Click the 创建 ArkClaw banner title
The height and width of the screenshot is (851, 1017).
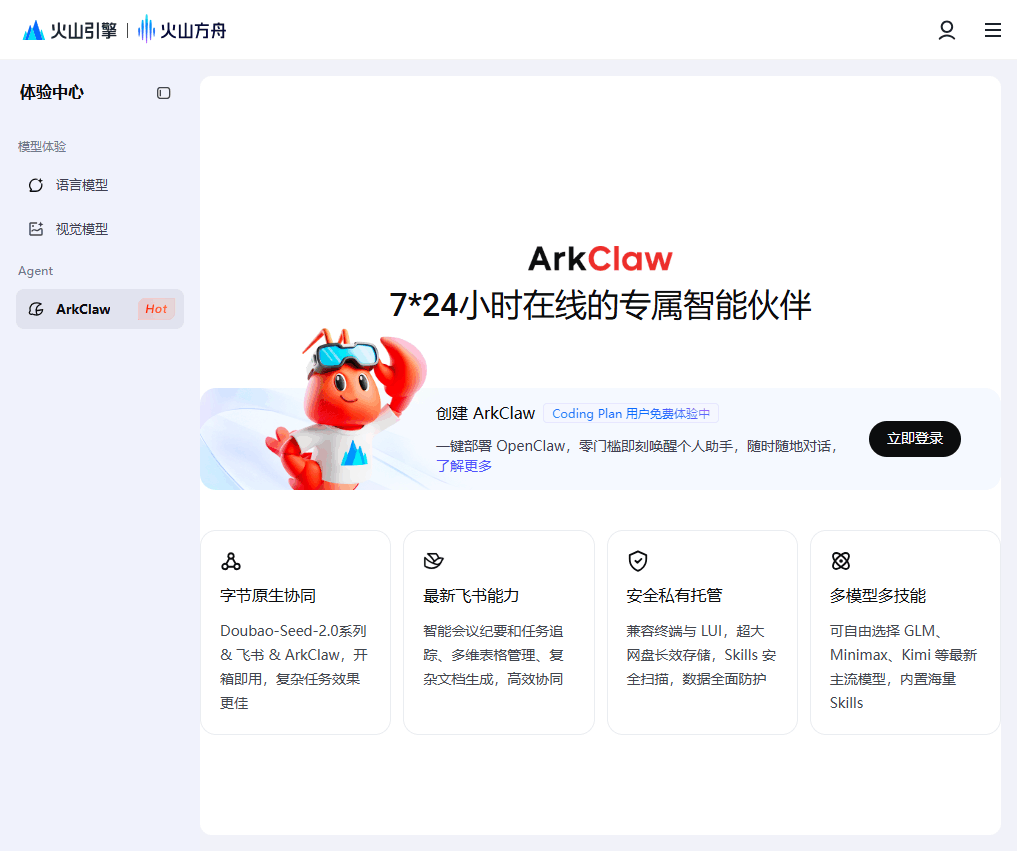tap(486, 414)
